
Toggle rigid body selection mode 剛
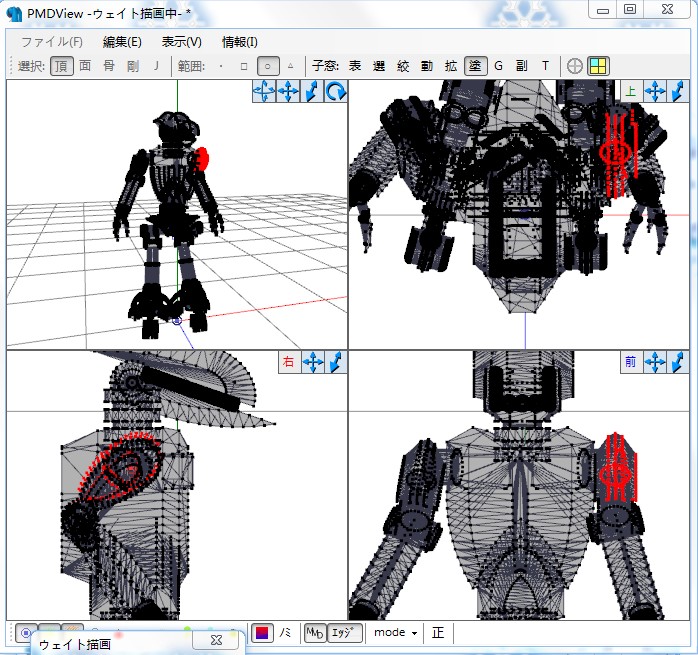[x=133, y=66]
